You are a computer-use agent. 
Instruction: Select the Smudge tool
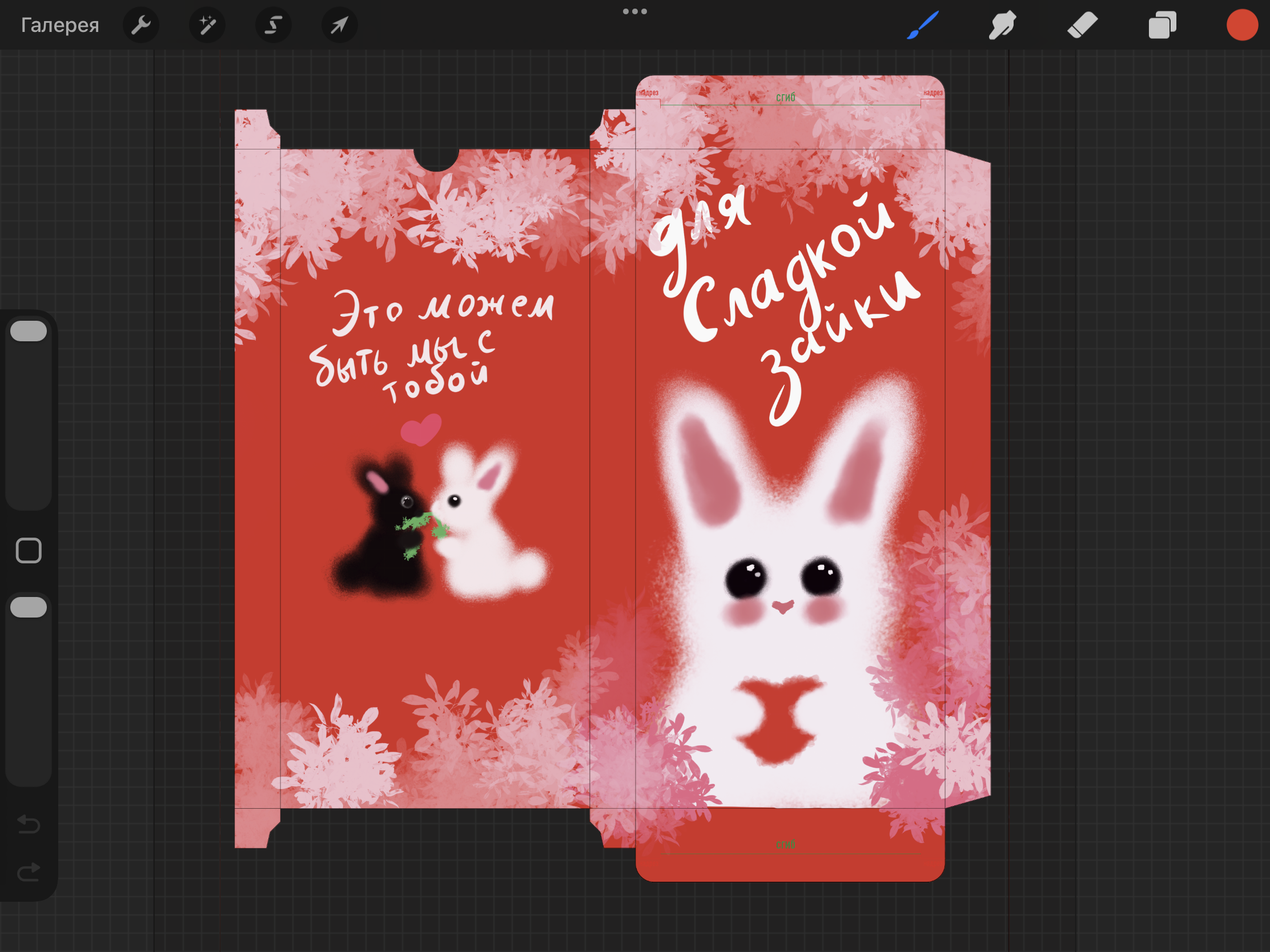coord(1002,25)
